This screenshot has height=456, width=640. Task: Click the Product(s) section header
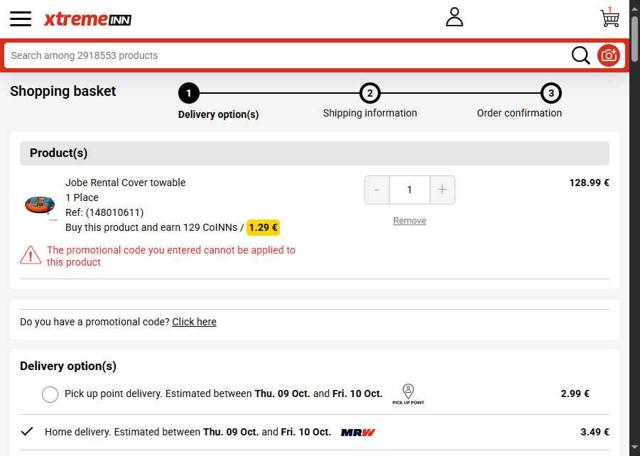tap(314, 153)
